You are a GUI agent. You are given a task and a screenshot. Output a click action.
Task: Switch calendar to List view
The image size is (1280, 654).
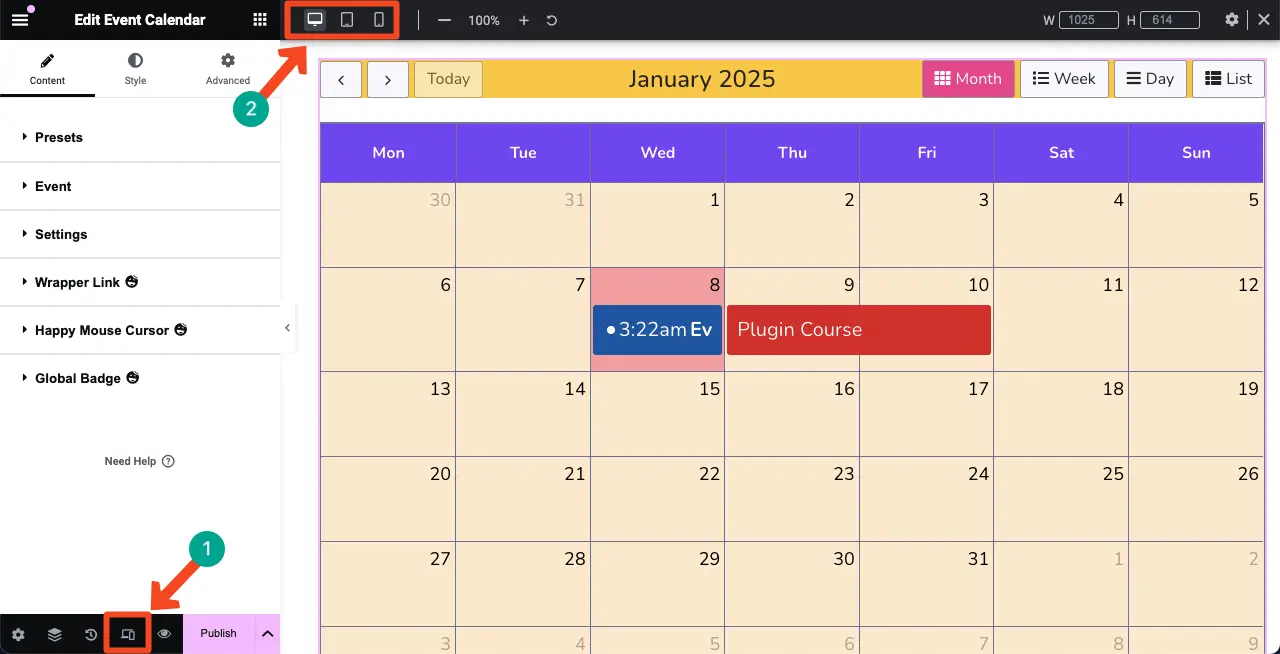pos(1228,79)
